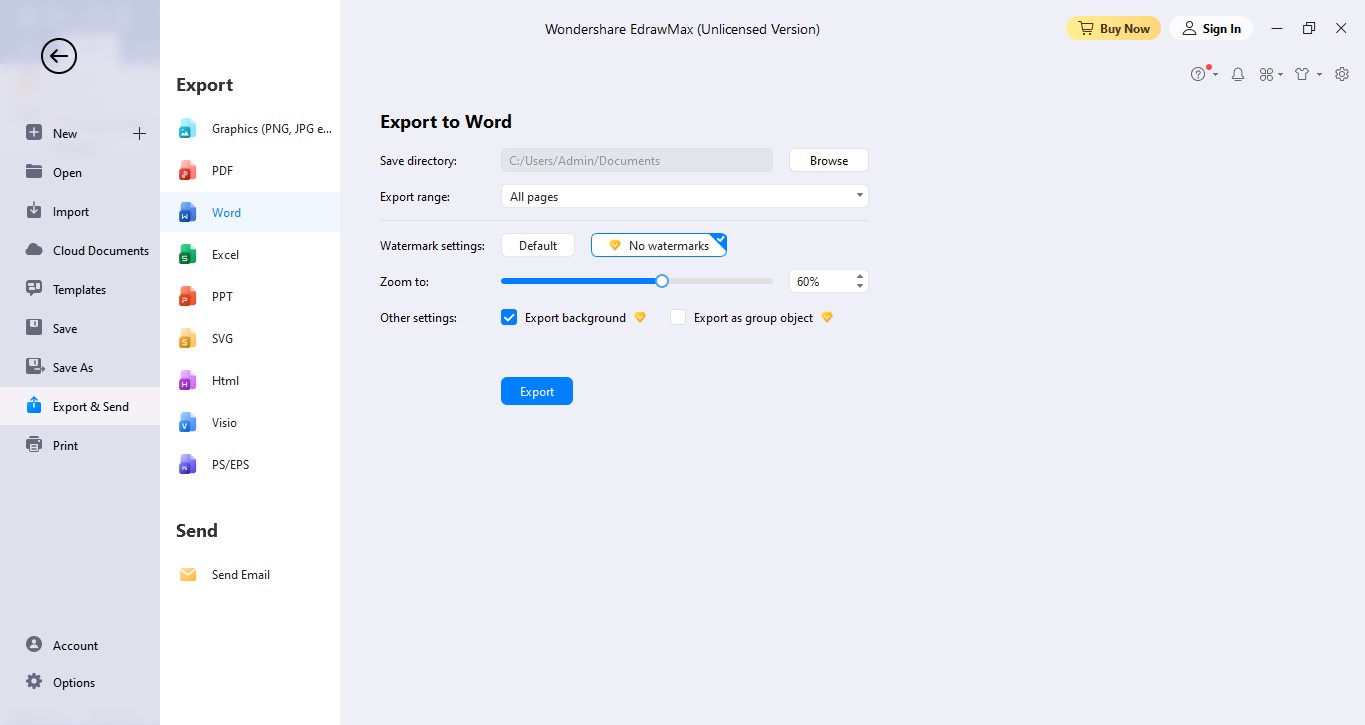Click the user icon in Sign In
The width and height of the screenshot is (1365, 725).
[x=1189, y=29]
